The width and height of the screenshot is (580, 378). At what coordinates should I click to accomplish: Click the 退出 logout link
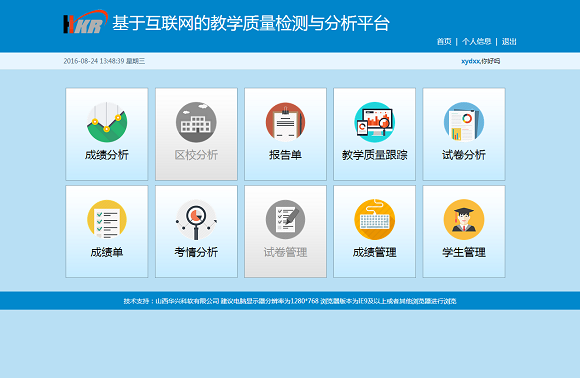click(x=509, y=41)
